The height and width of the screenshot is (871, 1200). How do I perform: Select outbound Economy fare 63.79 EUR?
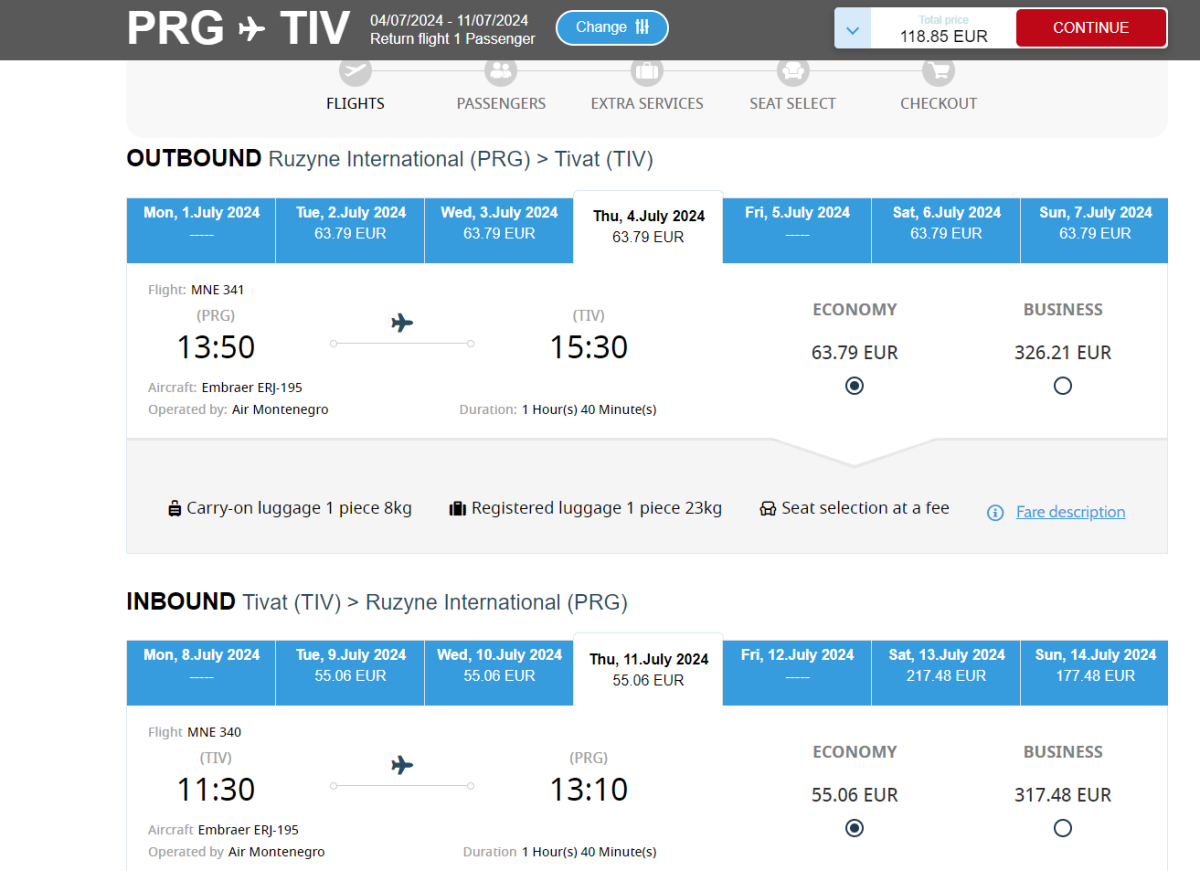[x=854, y=386]
